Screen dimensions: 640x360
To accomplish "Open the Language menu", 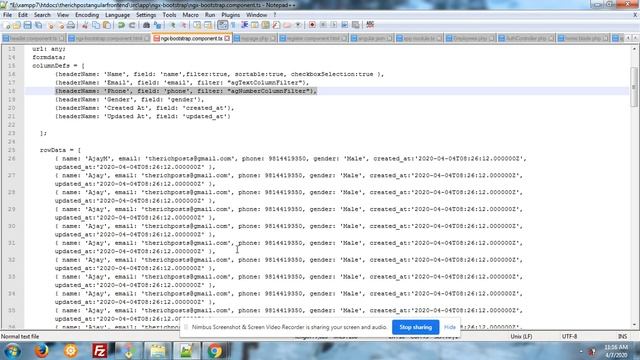I will (x=117, y=15).
